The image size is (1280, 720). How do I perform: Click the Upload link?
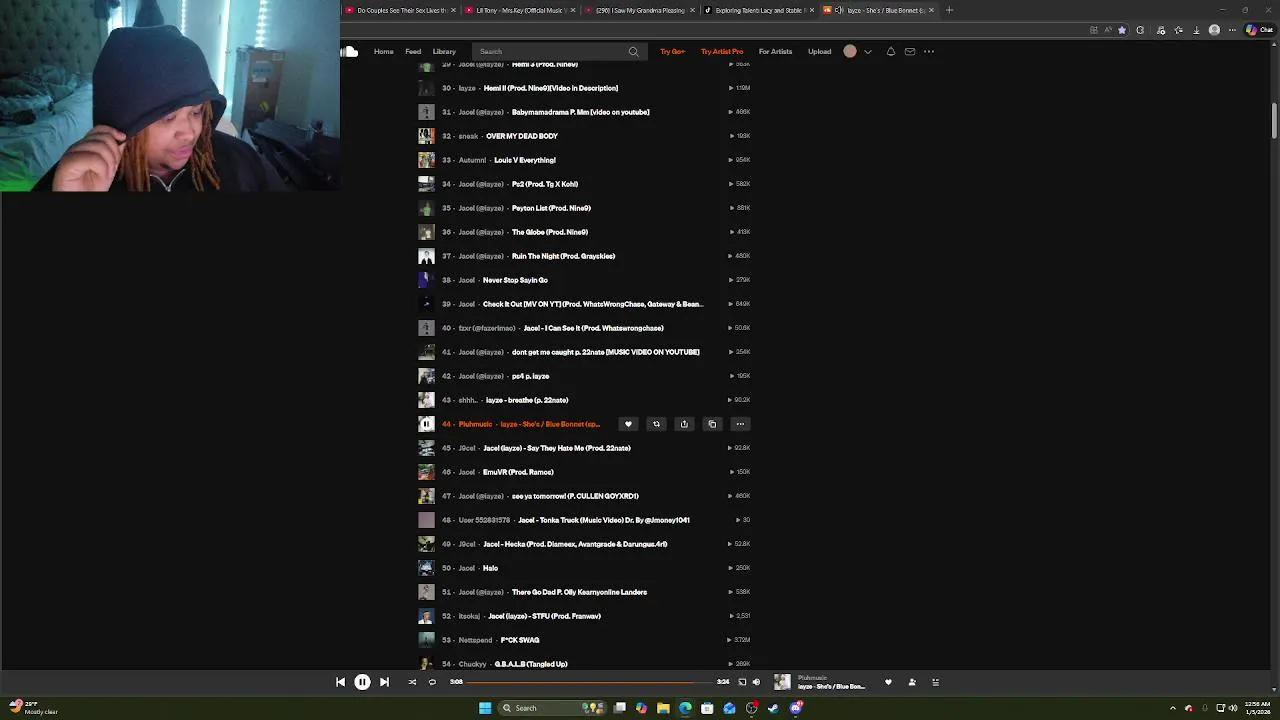[819, 51]
